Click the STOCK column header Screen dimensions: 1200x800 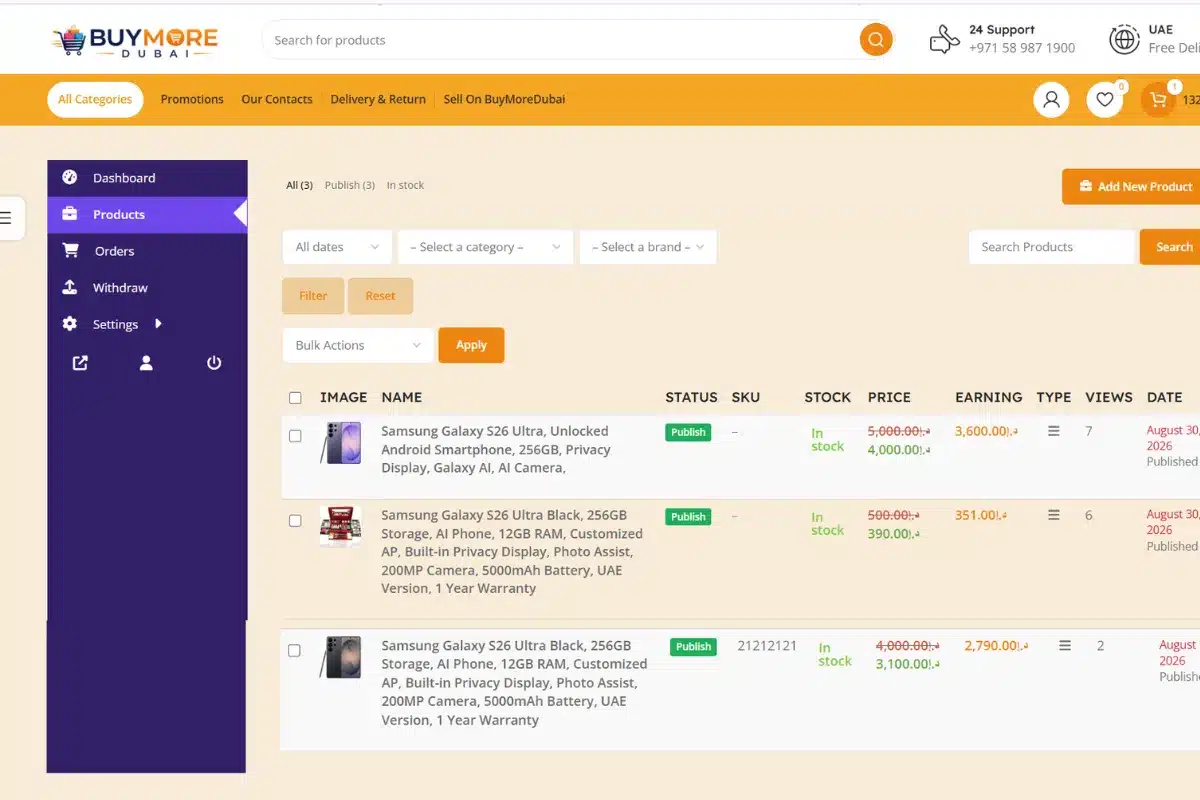pyautogui.click(x=828, y=397)
